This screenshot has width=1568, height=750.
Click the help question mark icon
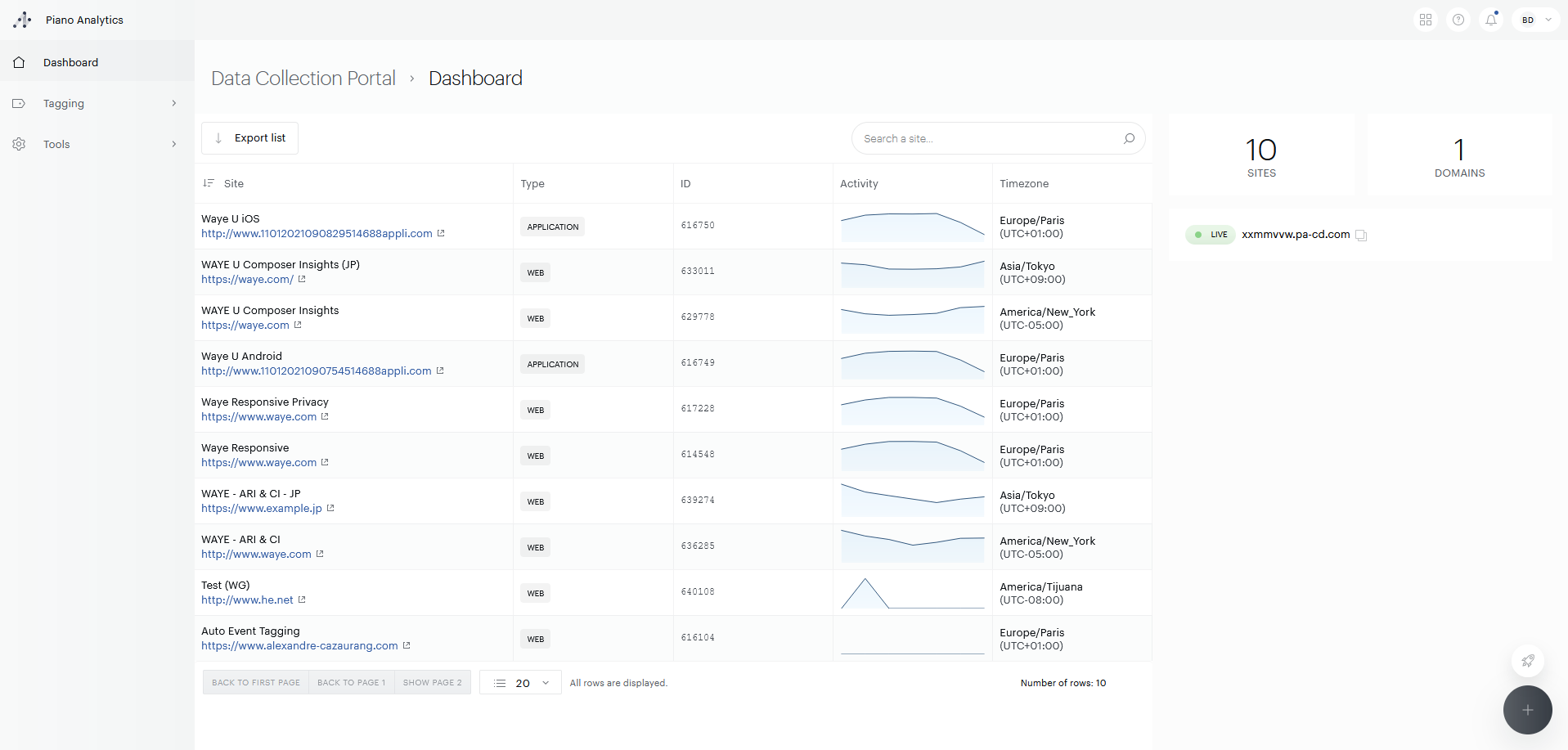pos(1458,20)
